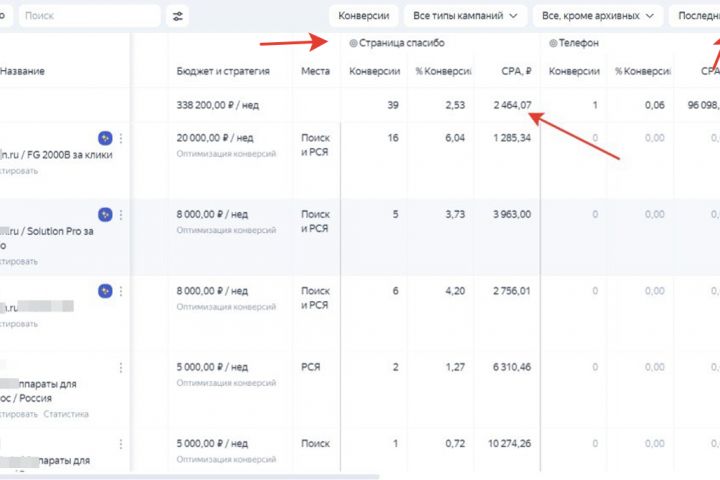
Task: Expand the Все типы кампаний dropdown
Action: [465, 16]
